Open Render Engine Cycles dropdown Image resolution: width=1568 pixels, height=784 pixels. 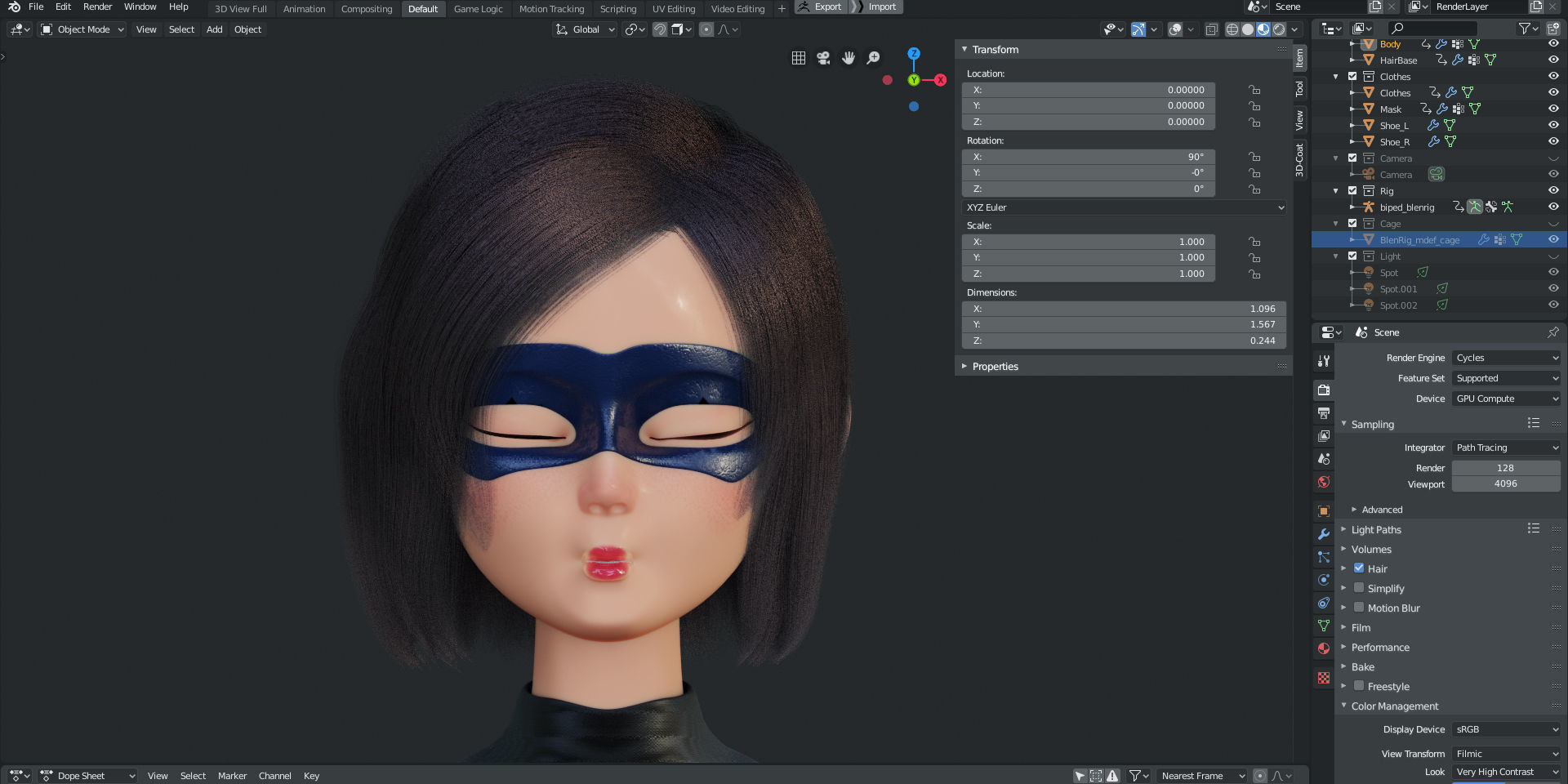point(1507,358)
